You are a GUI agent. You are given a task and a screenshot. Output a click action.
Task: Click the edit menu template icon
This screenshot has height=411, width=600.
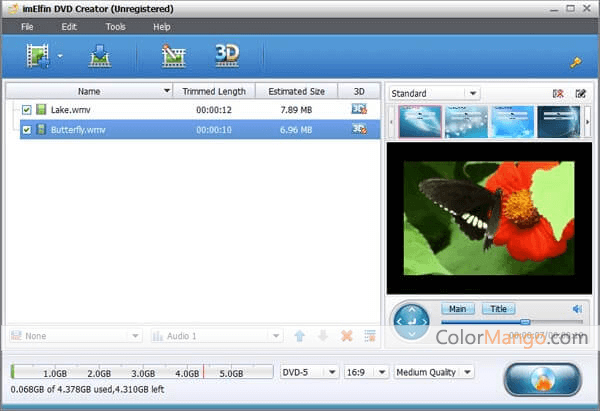pyautogui.click(x=580, y=94)
